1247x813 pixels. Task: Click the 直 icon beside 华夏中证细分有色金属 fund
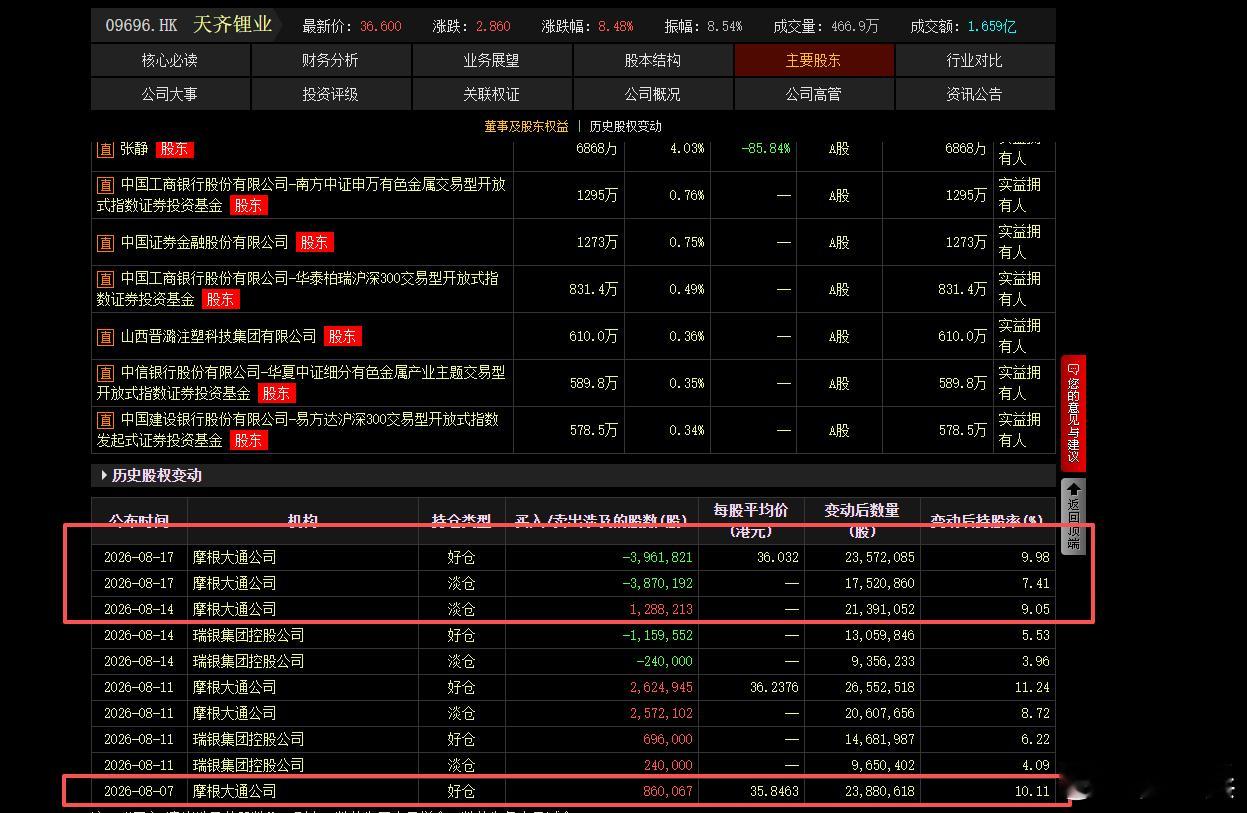coord(105,373)
